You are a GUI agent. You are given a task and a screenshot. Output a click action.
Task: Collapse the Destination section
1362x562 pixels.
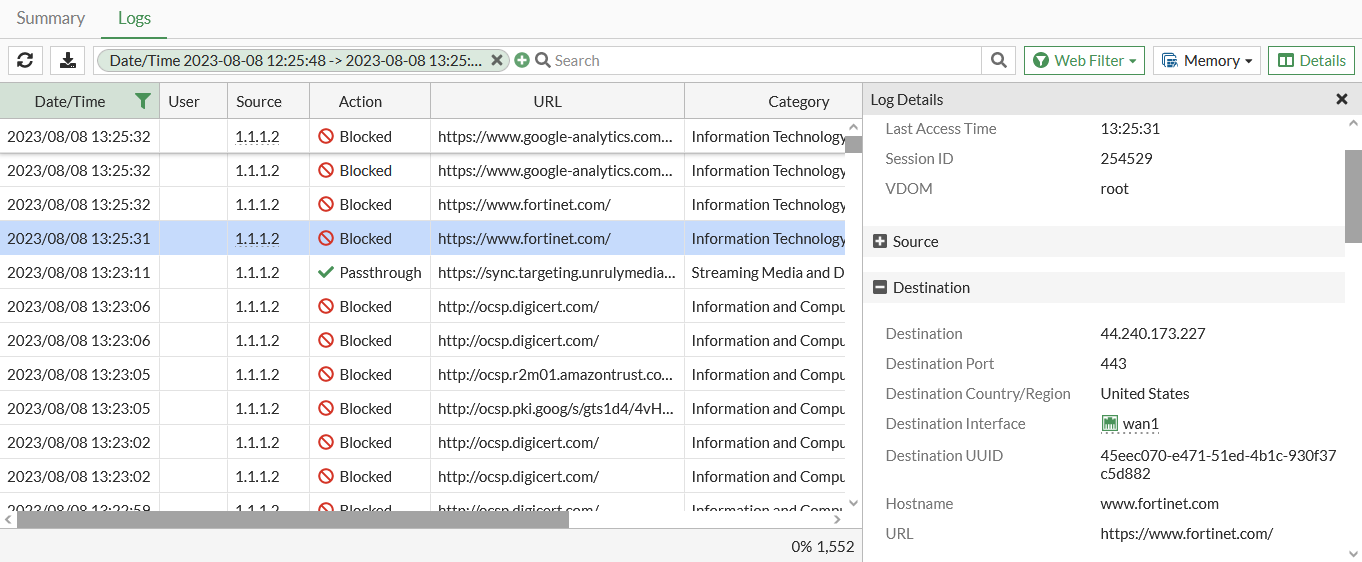pos(880,288)
